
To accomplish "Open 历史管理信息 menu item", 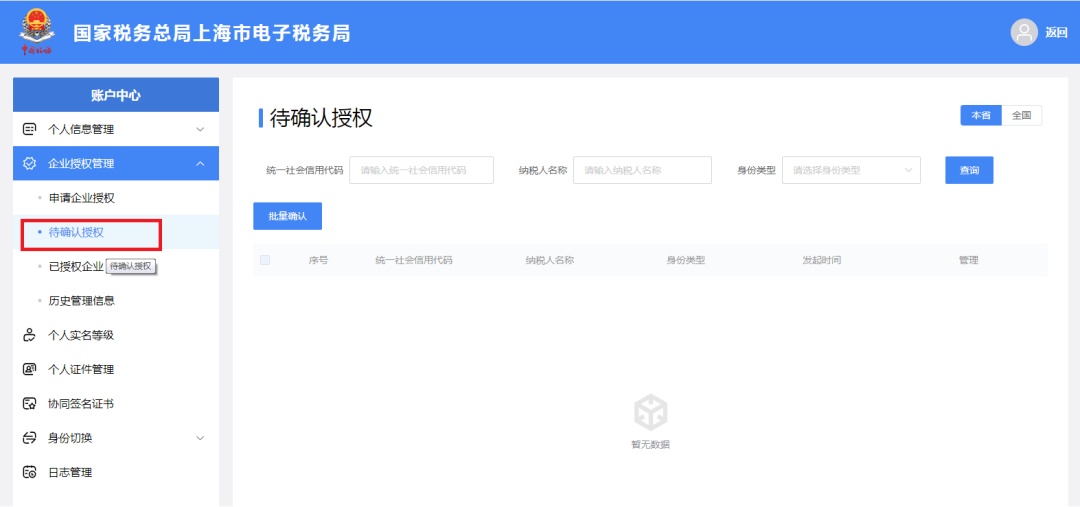I will pos(81,300).
